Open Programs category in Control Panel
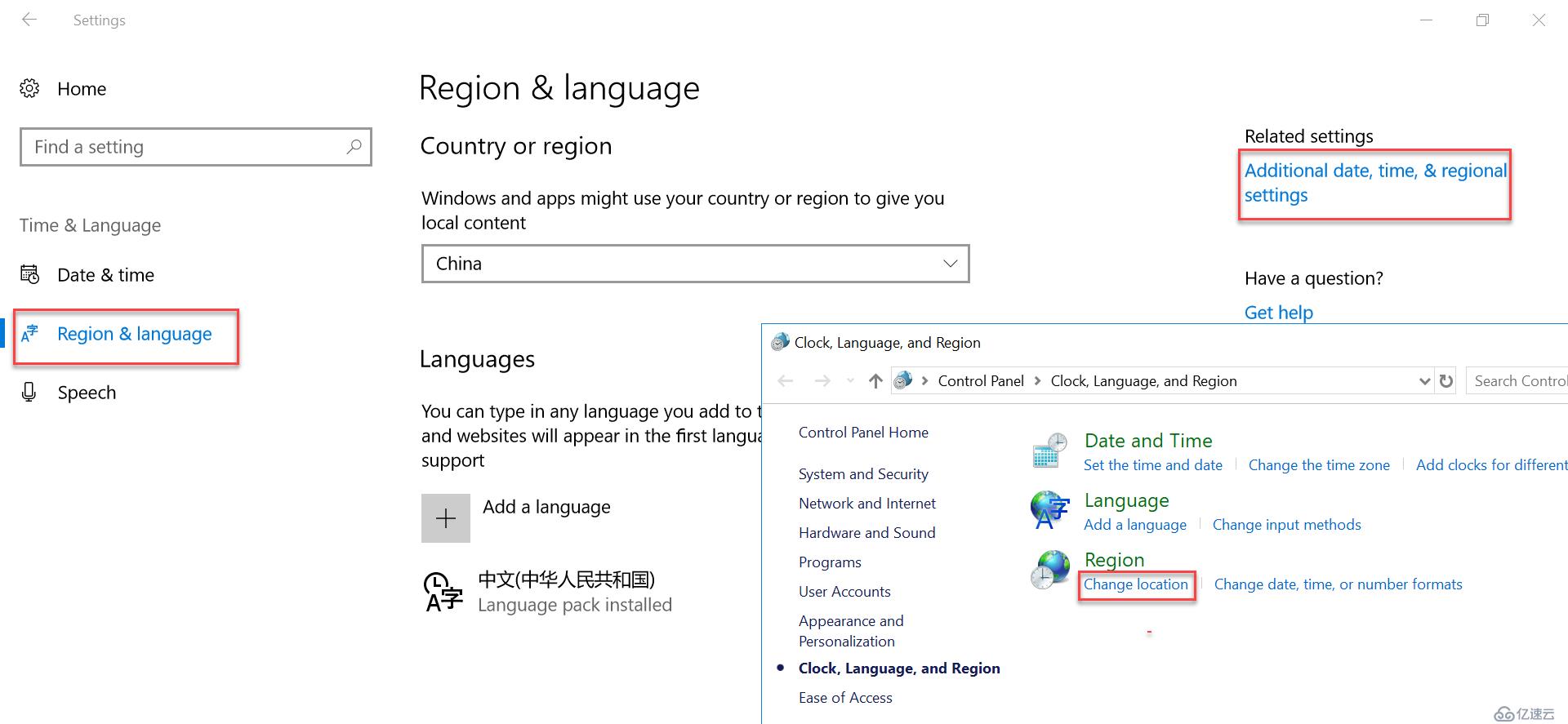1568x724 pixels. [830, 562]
